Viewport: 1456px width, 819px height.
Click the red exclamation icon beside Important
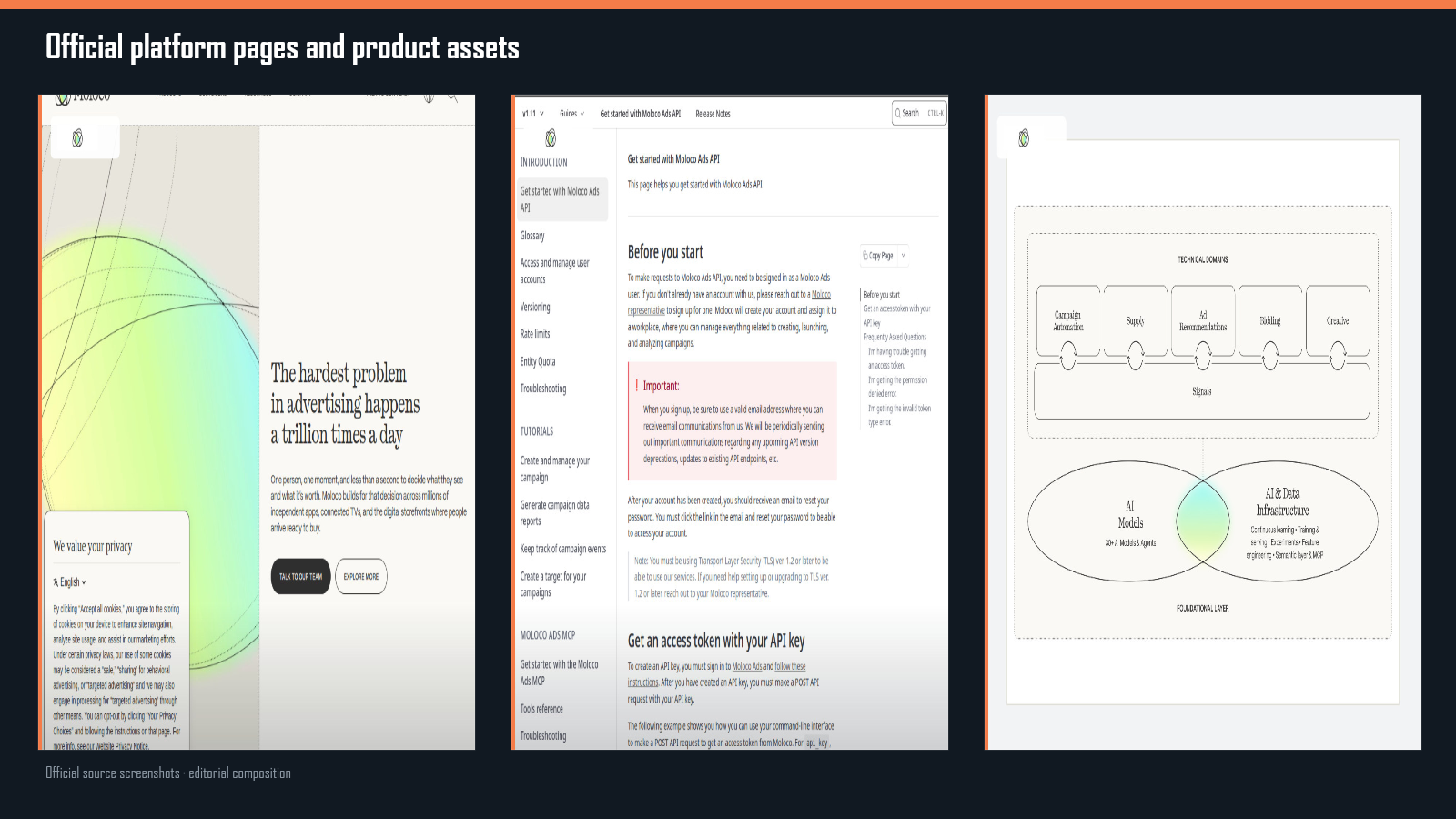(636, 386)
